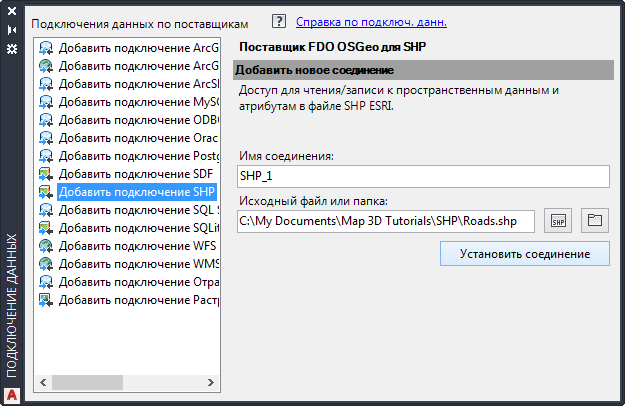
Task: Click the icon beside the SHP connection entry
Action: 46,192
